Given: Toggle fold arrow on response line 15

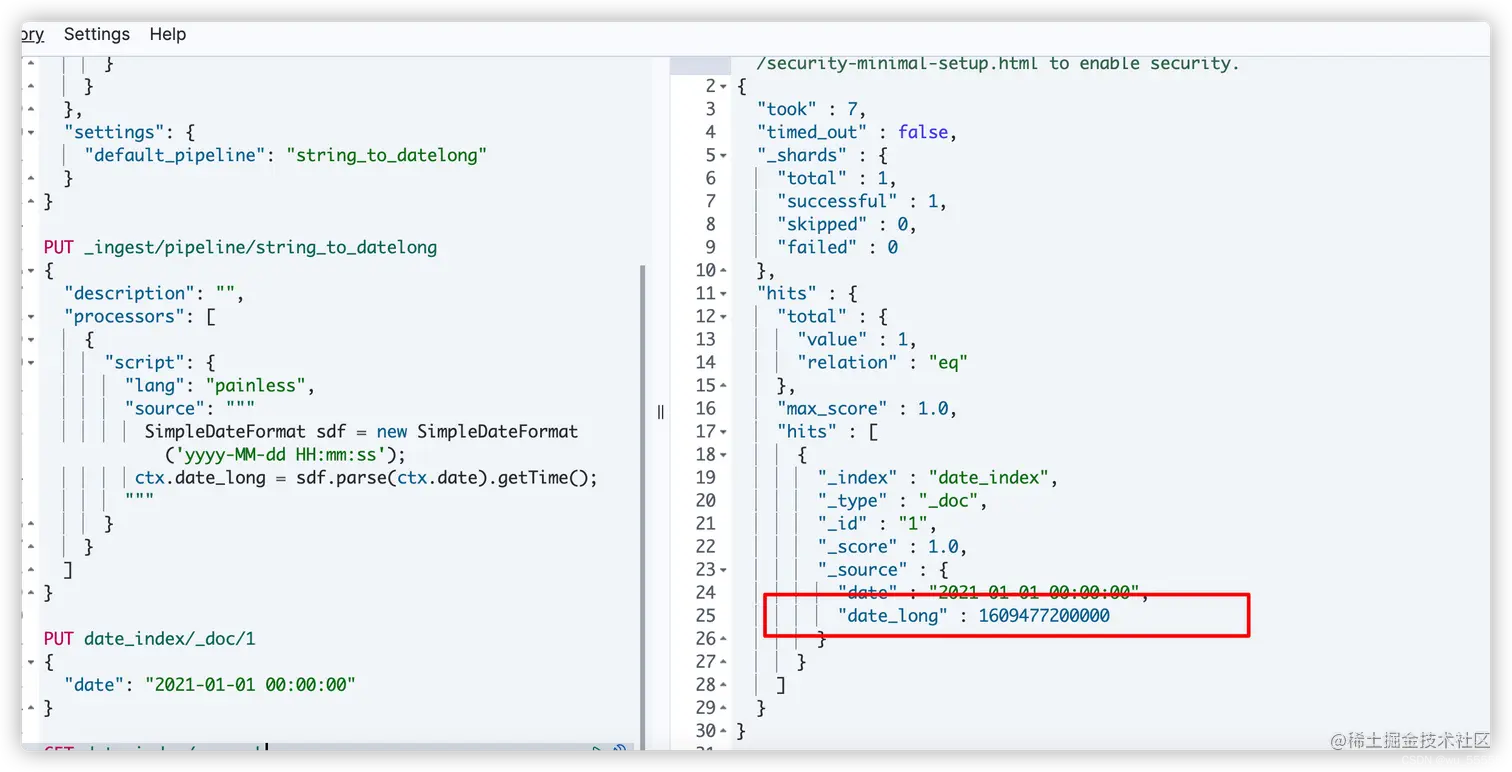Looking at the screenshot, I should (724, 385).
